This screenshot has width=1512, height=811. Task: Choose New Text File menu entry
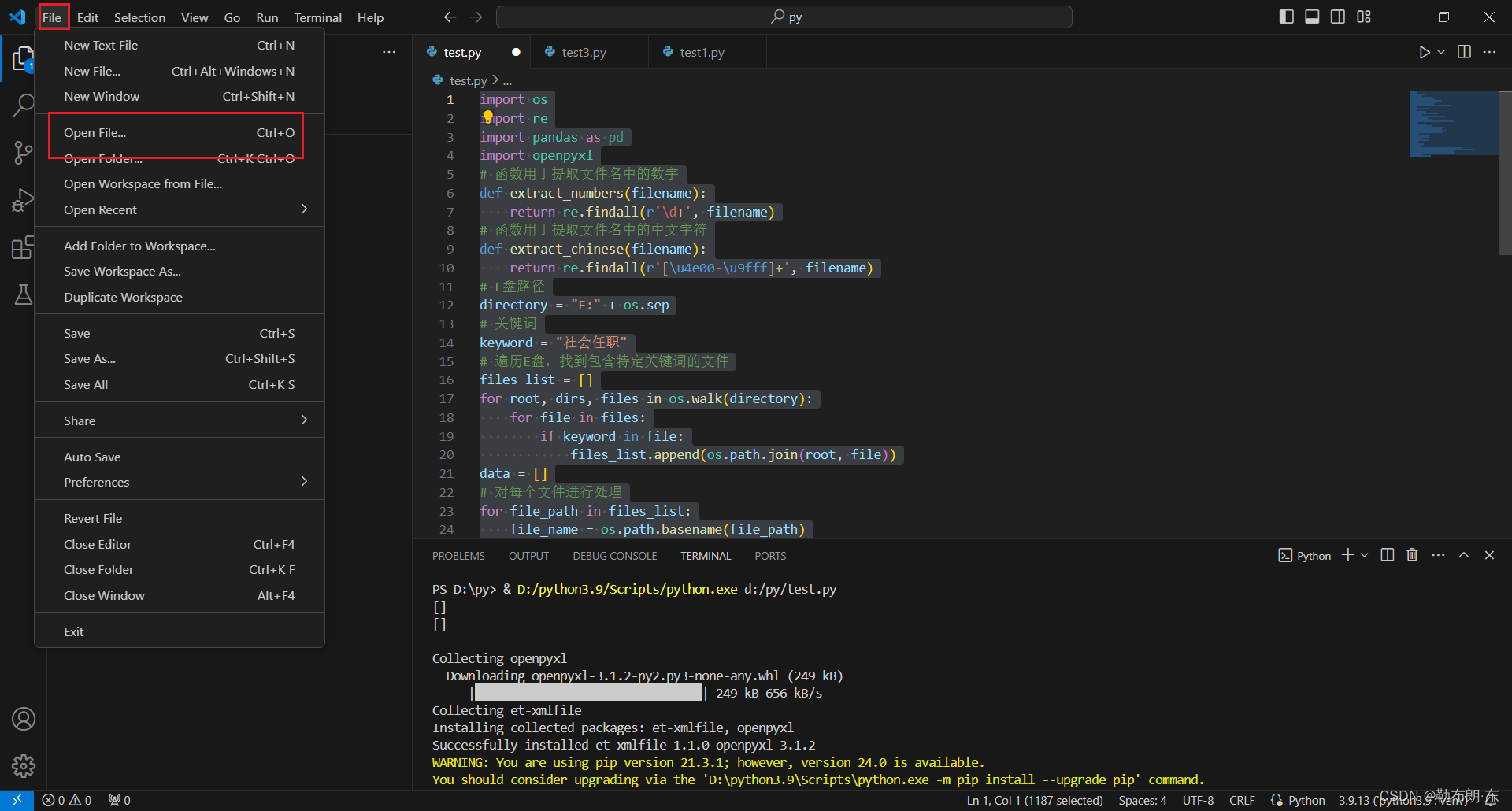180,45
